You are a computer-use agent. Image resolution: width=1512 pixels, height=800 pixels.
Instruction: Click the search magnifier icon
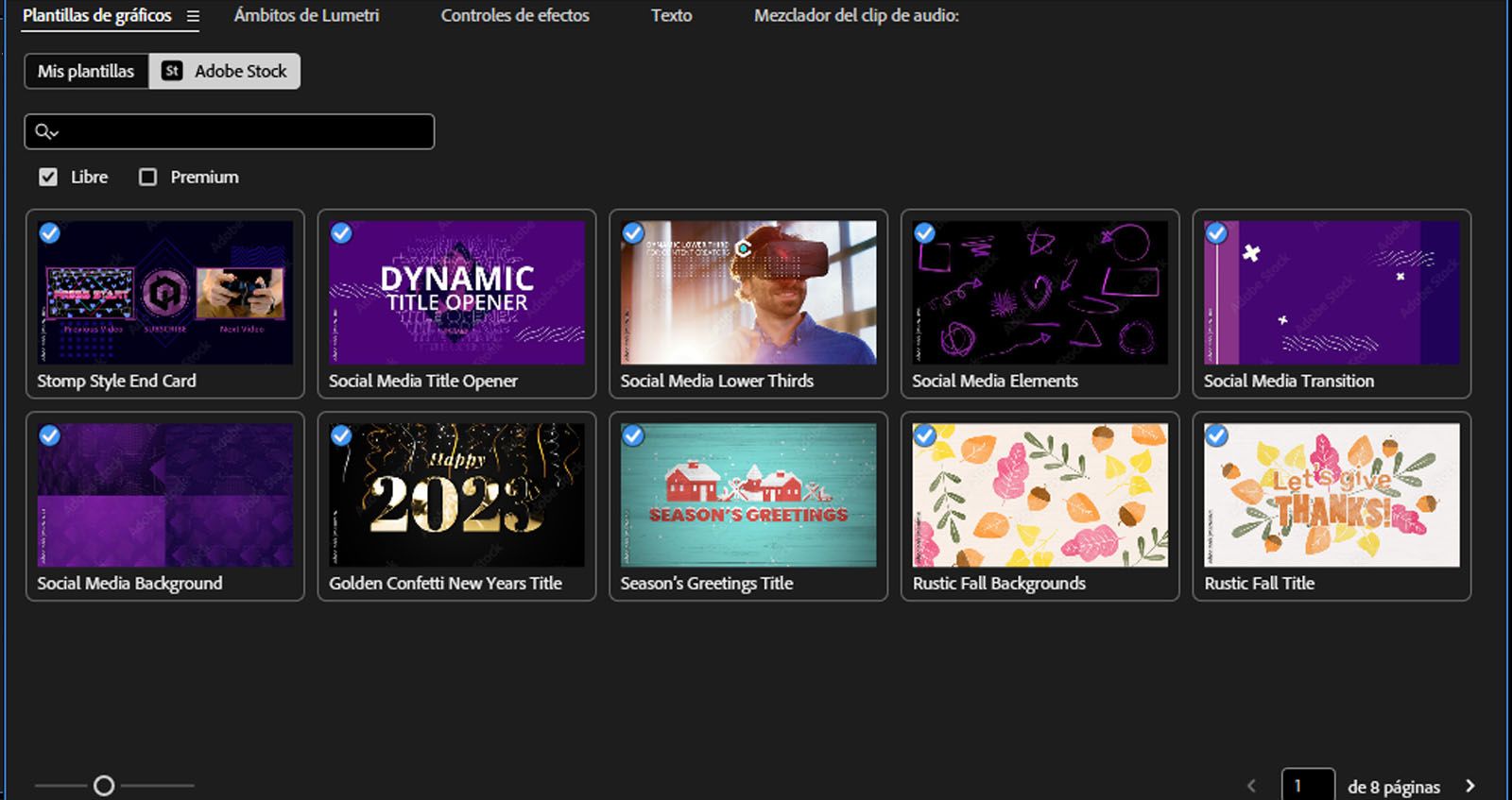tap(46, 131)
